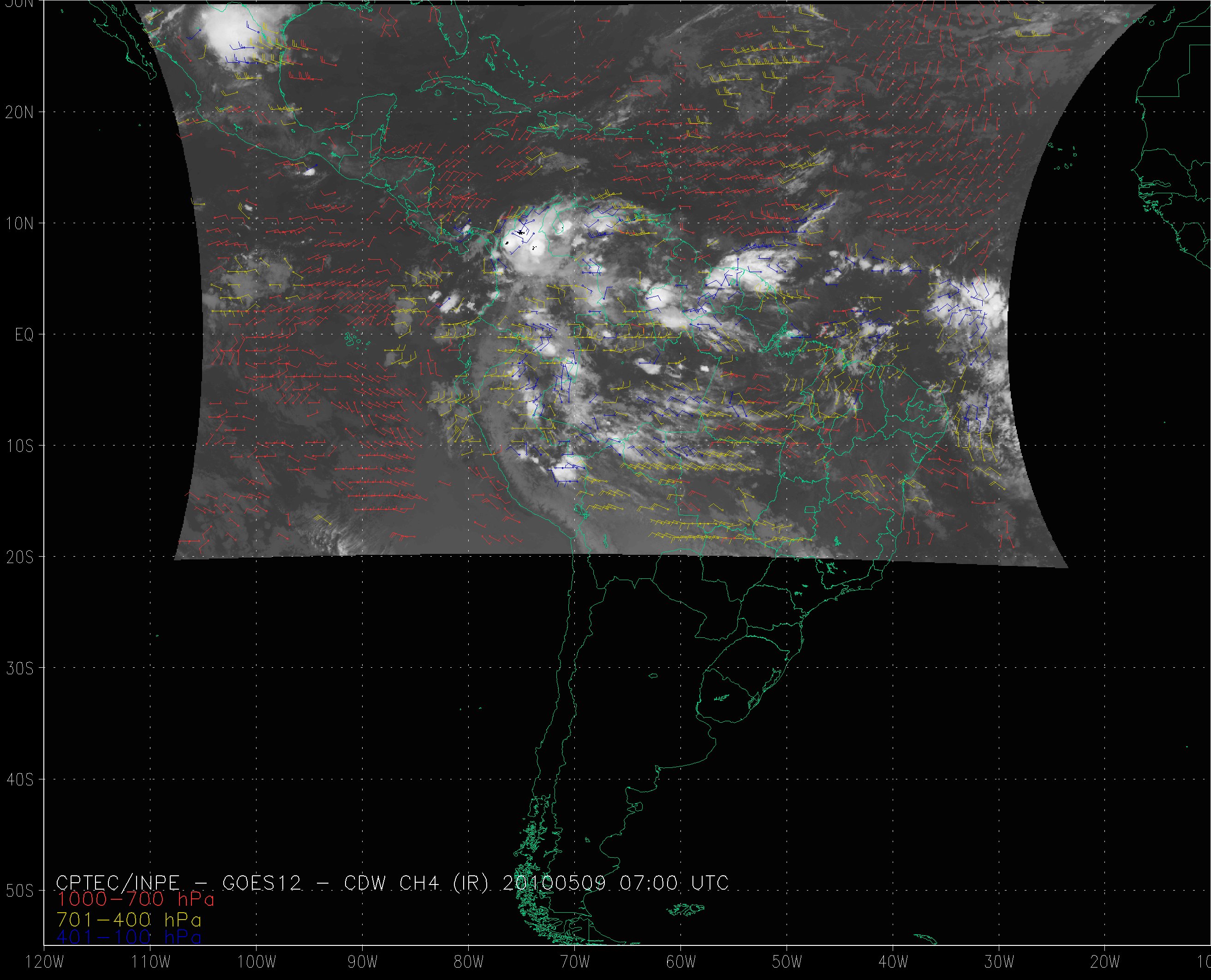Viewport: 1211px width, 980px height.
Task: Click the red 1000-700 hPa legend label
Action: pos(136,898)
